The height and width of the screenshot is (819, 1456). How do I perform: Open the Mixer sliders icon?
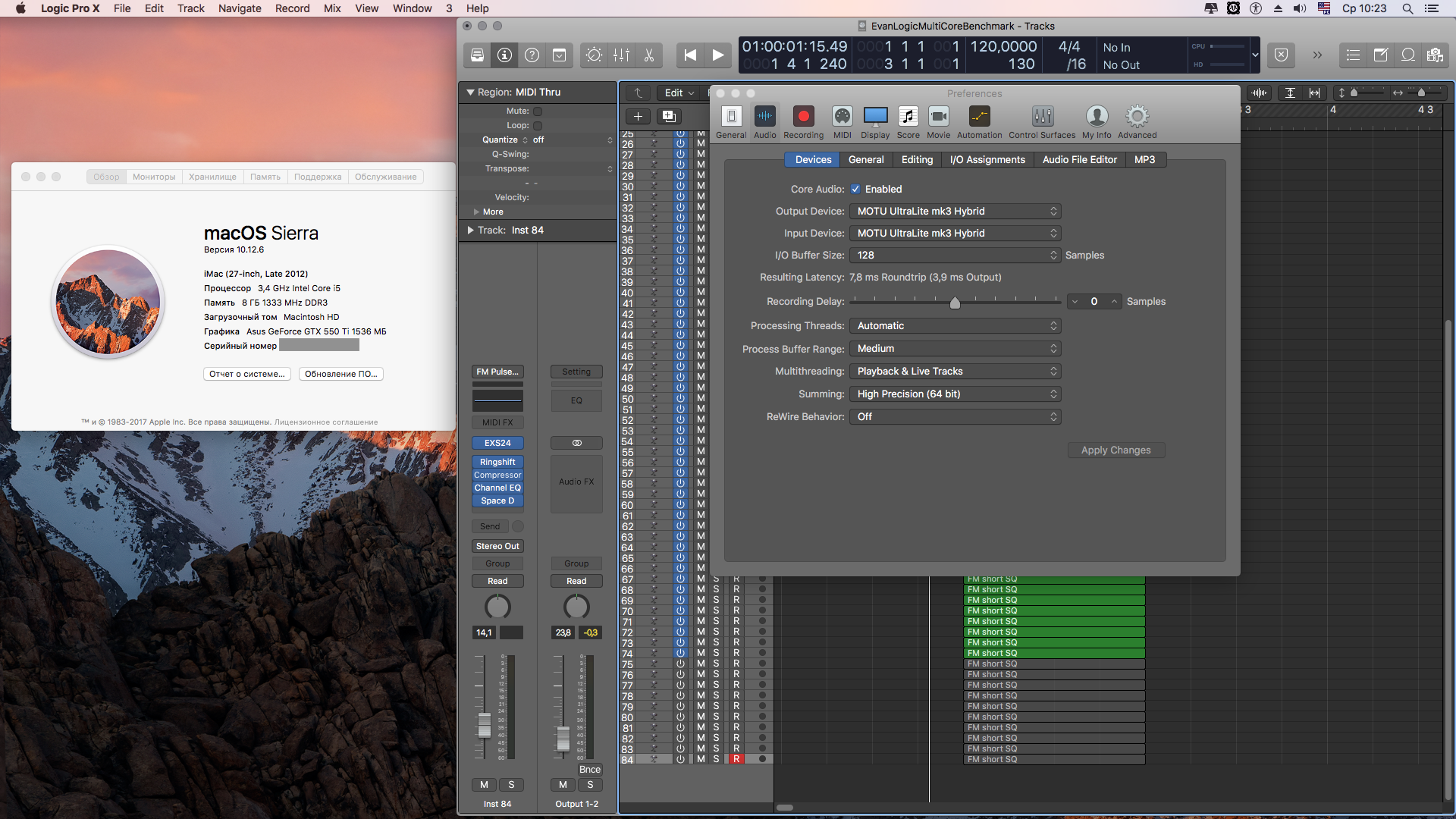coord(622,55)
